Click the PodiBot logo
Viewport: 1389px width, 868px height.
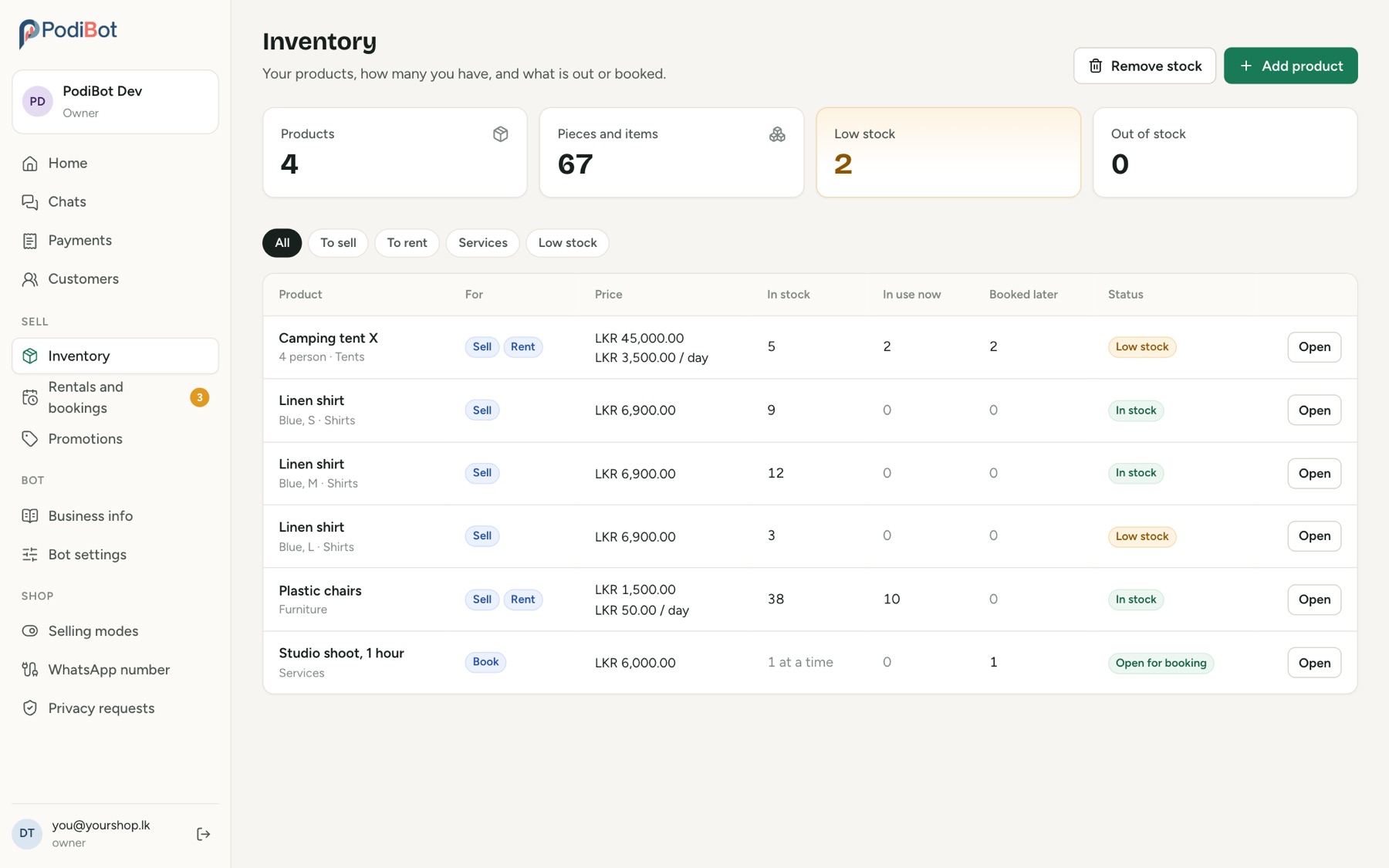(68, 32)
